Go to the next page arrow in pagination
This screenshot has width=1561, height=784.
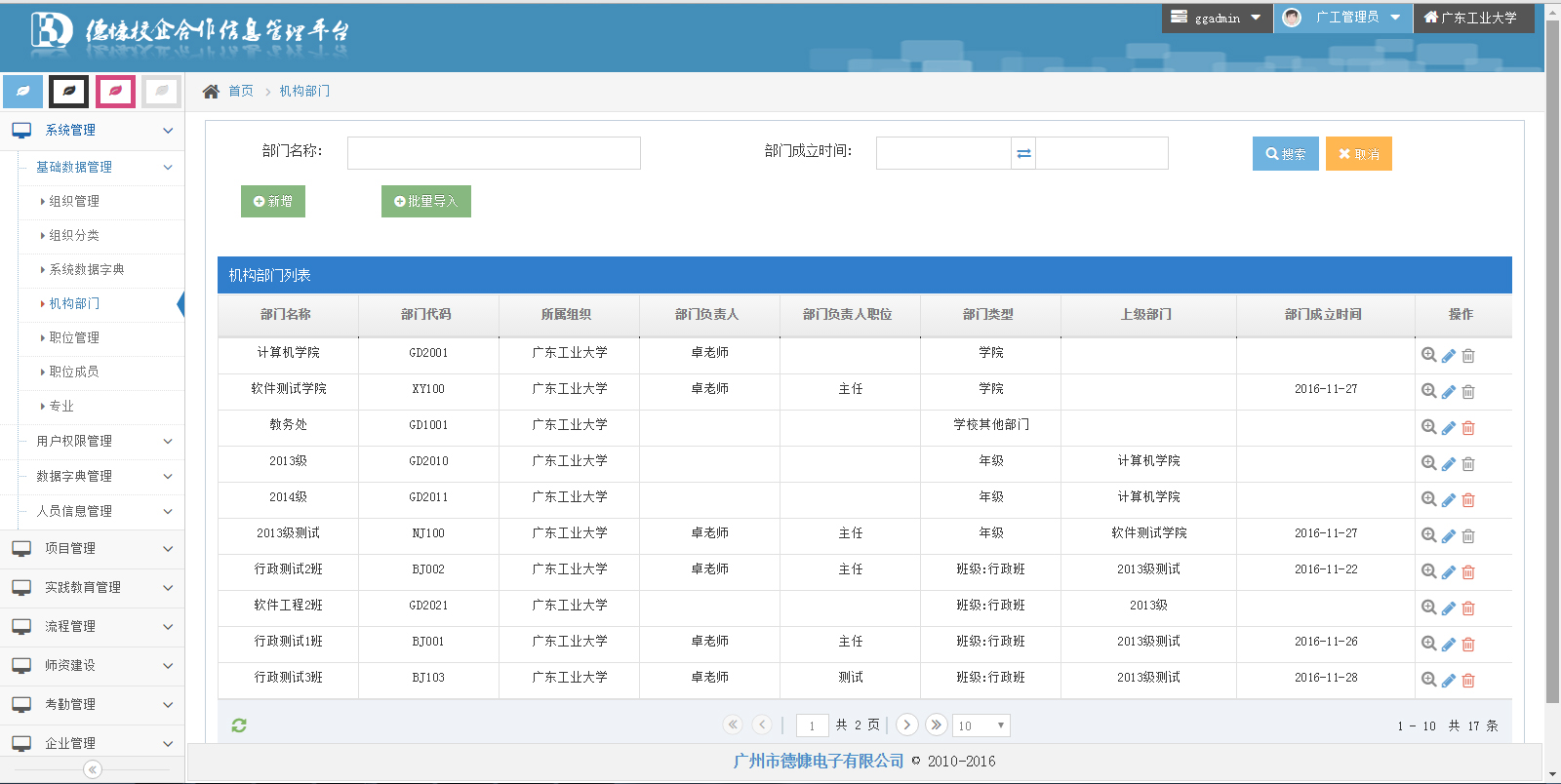point(906,725)
